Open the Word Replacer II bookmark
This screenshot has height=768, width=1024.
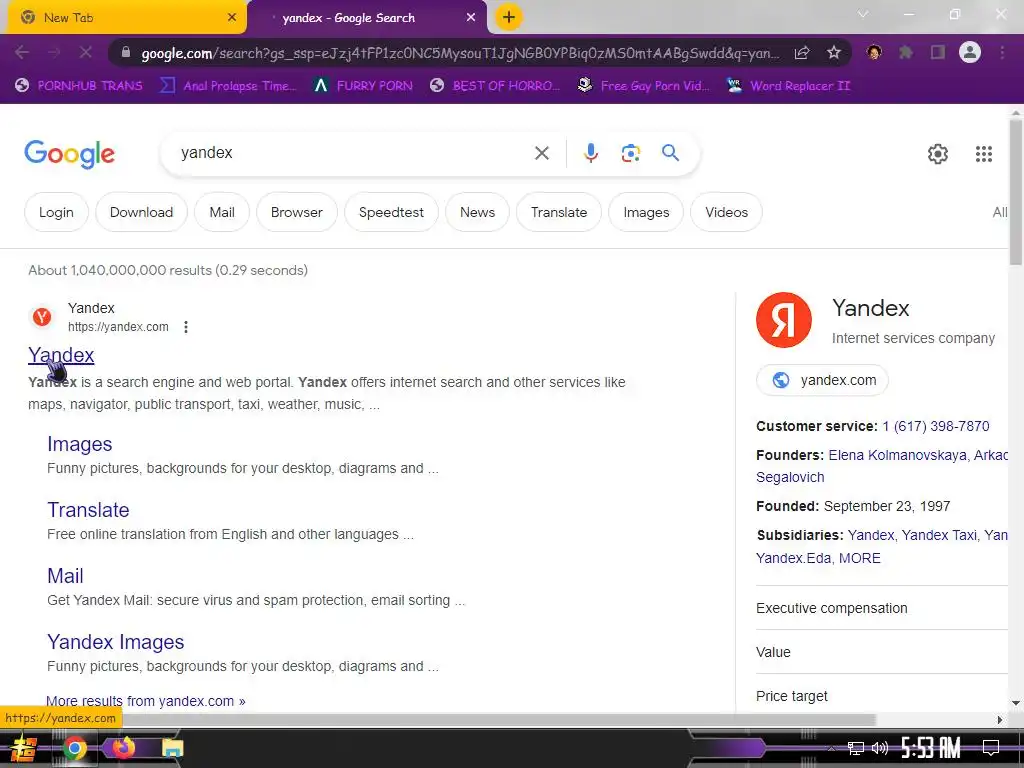point(788,86)
